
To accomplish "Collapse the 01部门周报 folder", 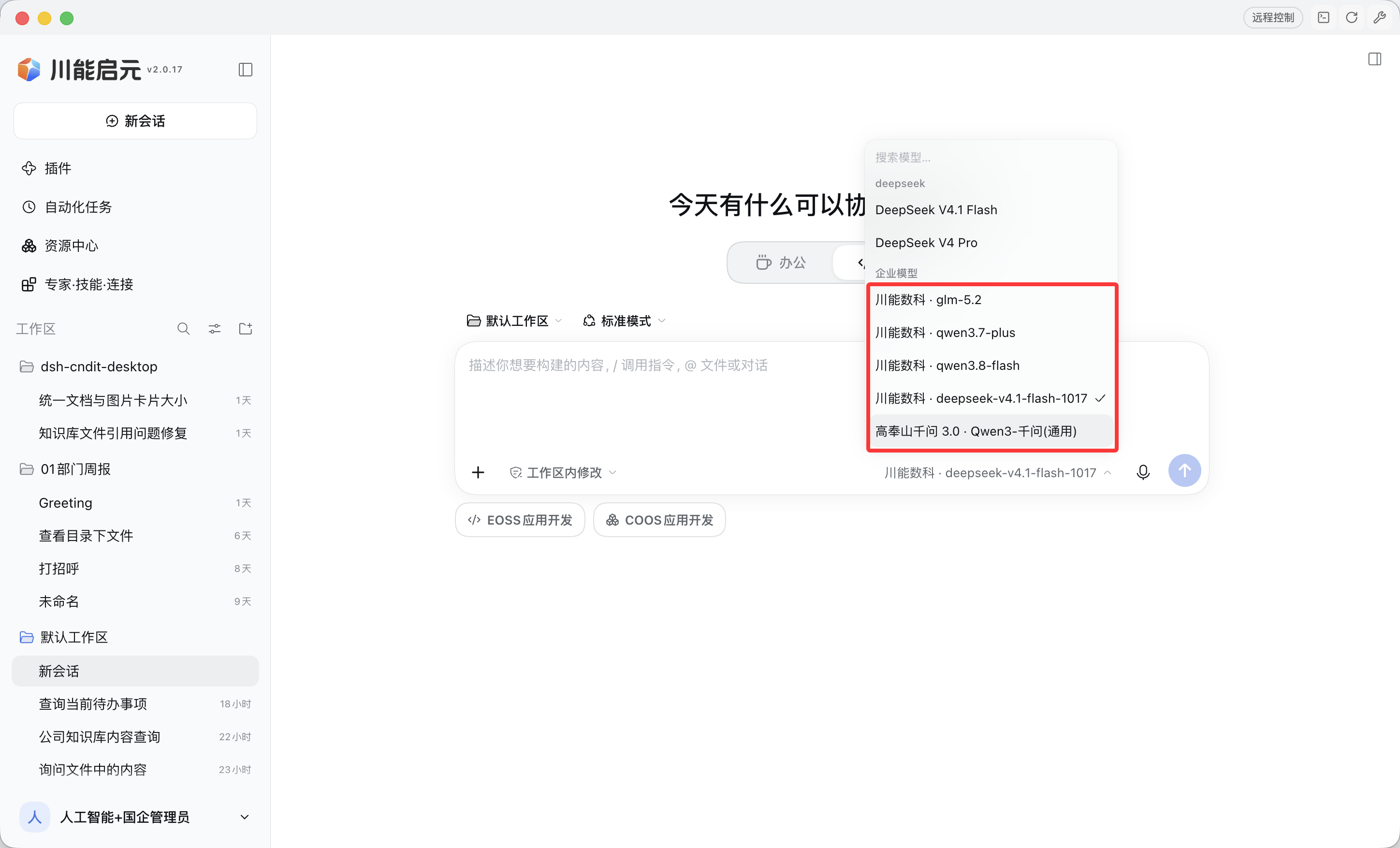I will (135, 469).
